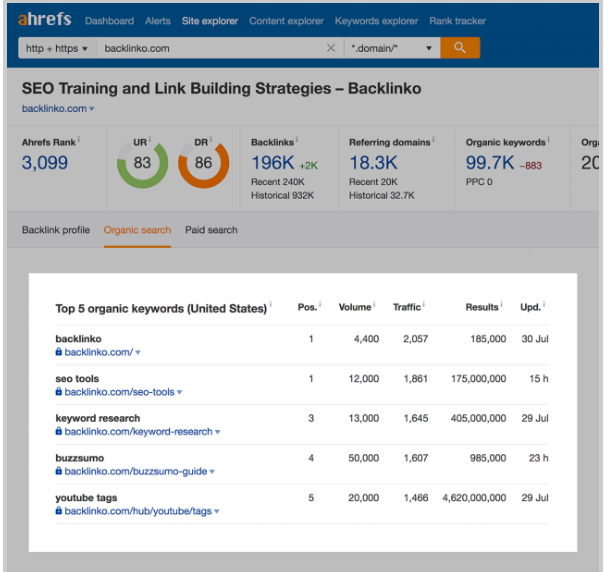This screenshot has width=605, height=572.
Task: Switch to the Organic search tab
Action: tap(137, 230)
